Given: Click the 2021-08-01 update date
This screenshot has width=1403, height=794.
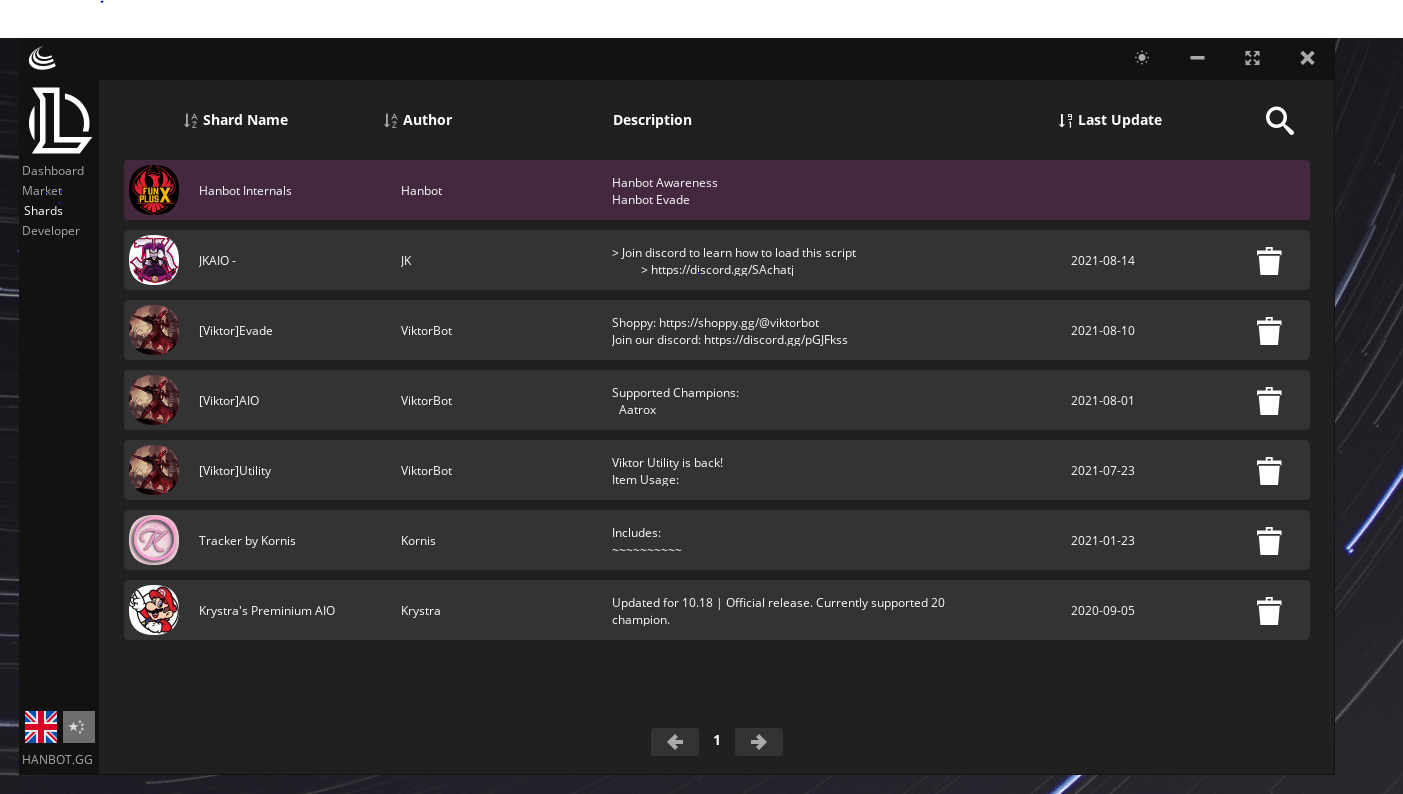Looking at the screenshot, I should (1102, 401).
